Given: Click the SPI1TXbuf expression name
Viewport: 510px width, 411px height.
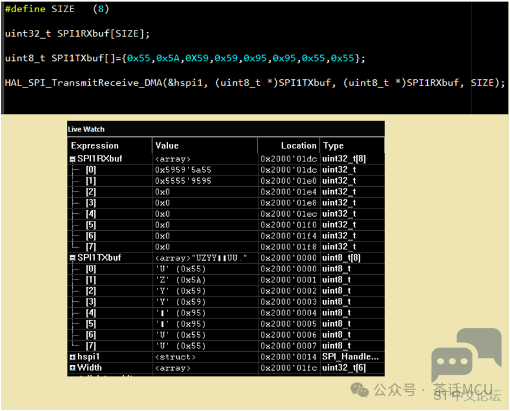Looking at the screenshot, I should click(99, 258).
